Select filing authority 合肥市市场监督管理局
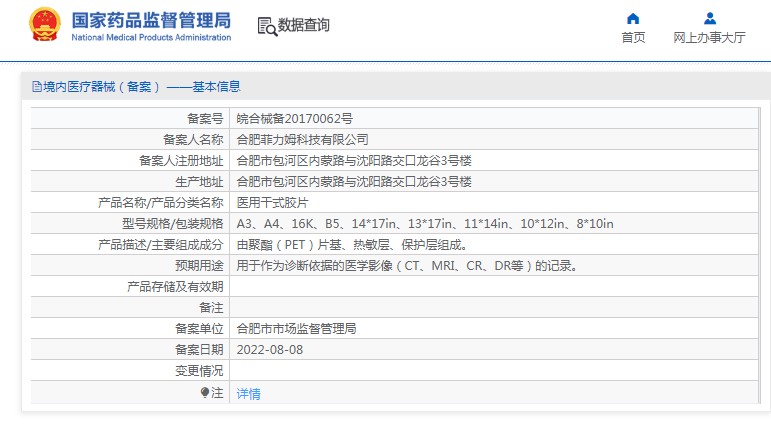This screenshot has height=426, width=771. click(x=297, y=329)
